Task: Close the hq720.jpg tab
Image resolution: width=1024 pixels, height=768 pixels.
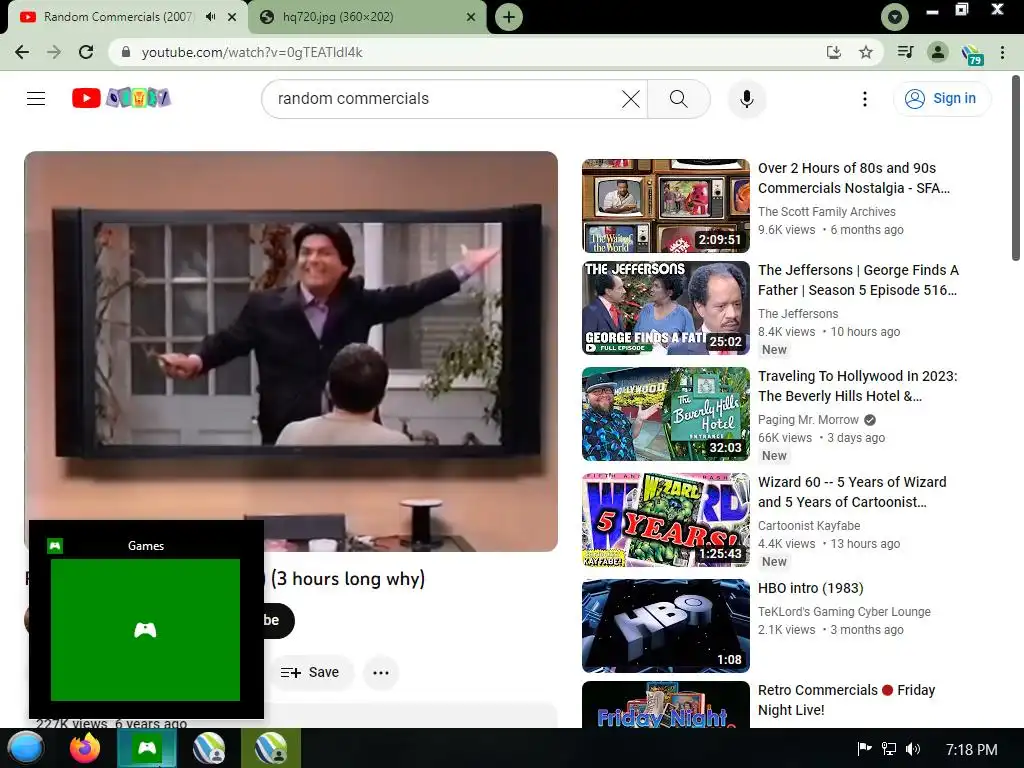Action: 471,17
